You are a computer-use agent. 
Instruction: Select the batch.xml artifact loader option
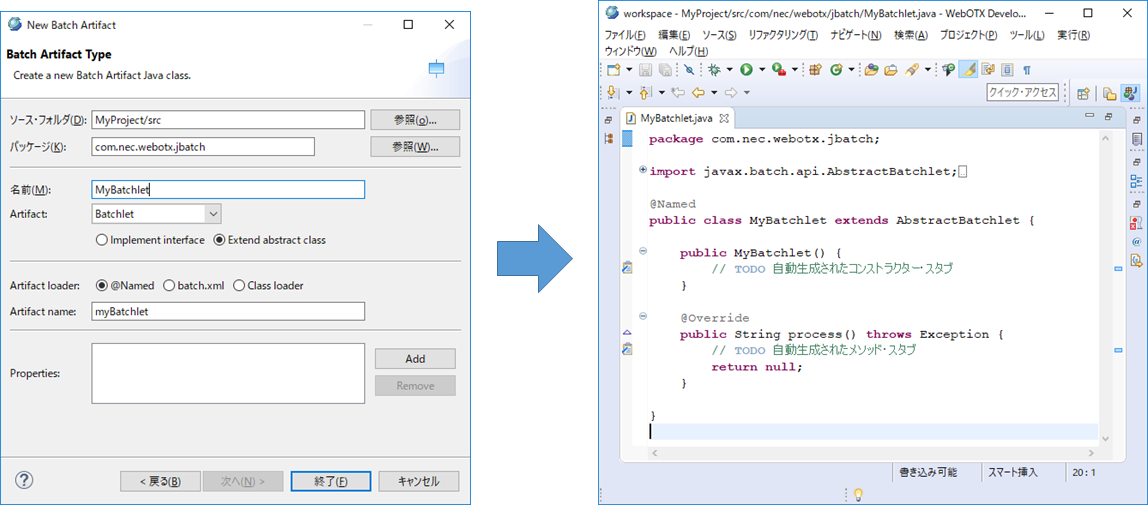coord(169,286)
